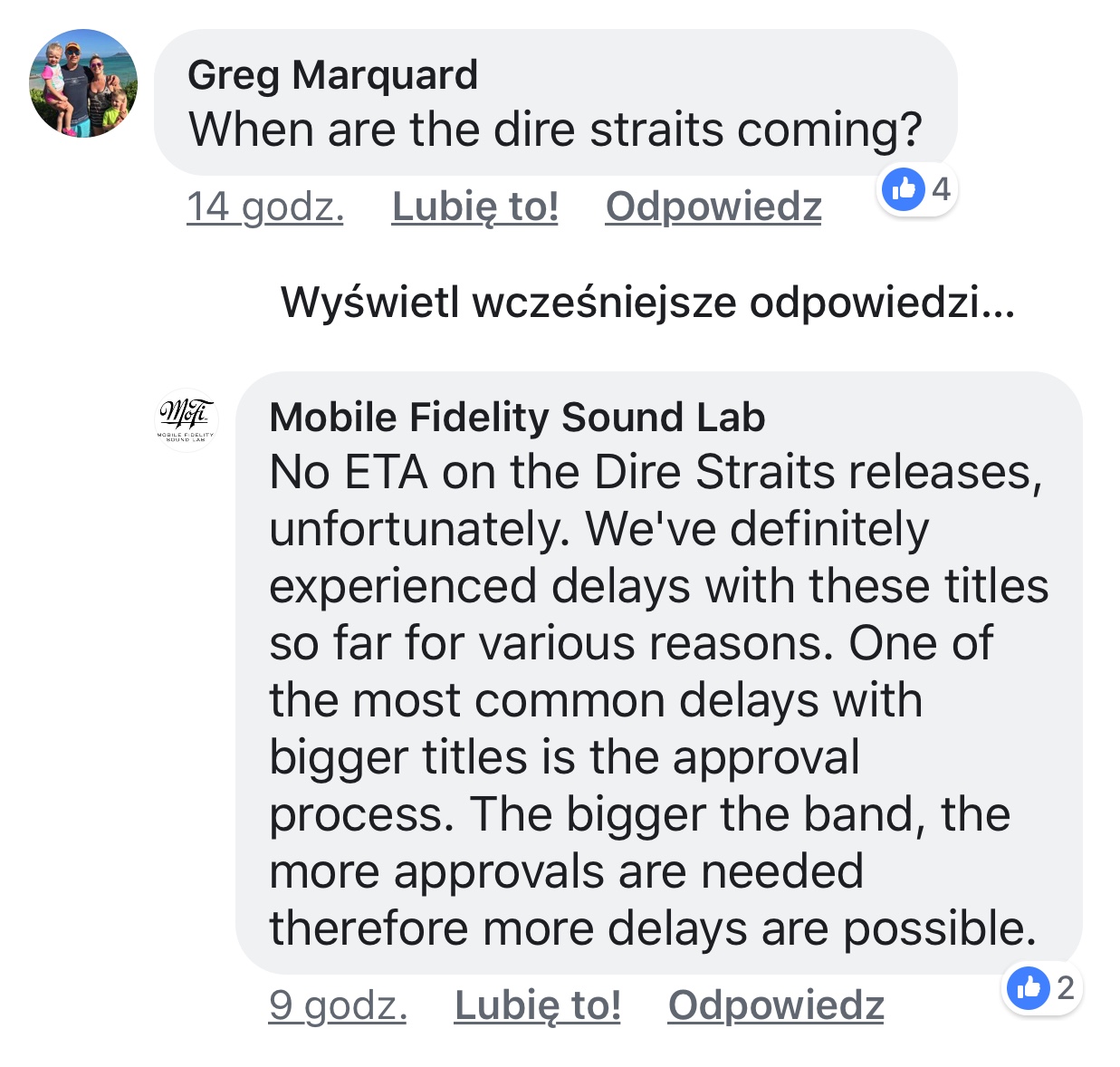Screen dimensions: 1120x1067
Task: Like Greg Marquard's comment with Lubię to!
Action: [474, 207]
